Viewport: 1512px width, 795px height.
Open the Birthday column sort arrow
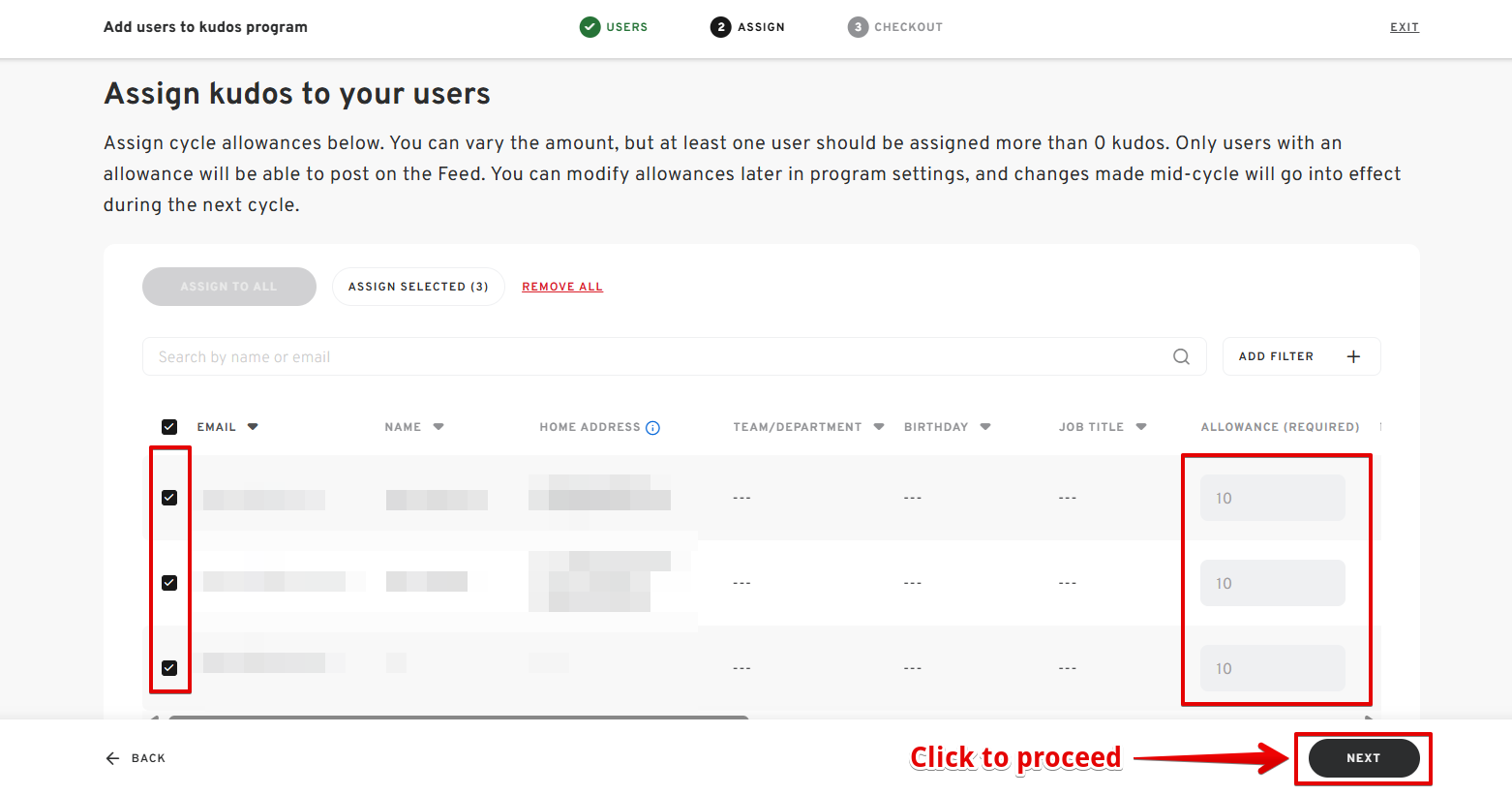pos(985,427)
